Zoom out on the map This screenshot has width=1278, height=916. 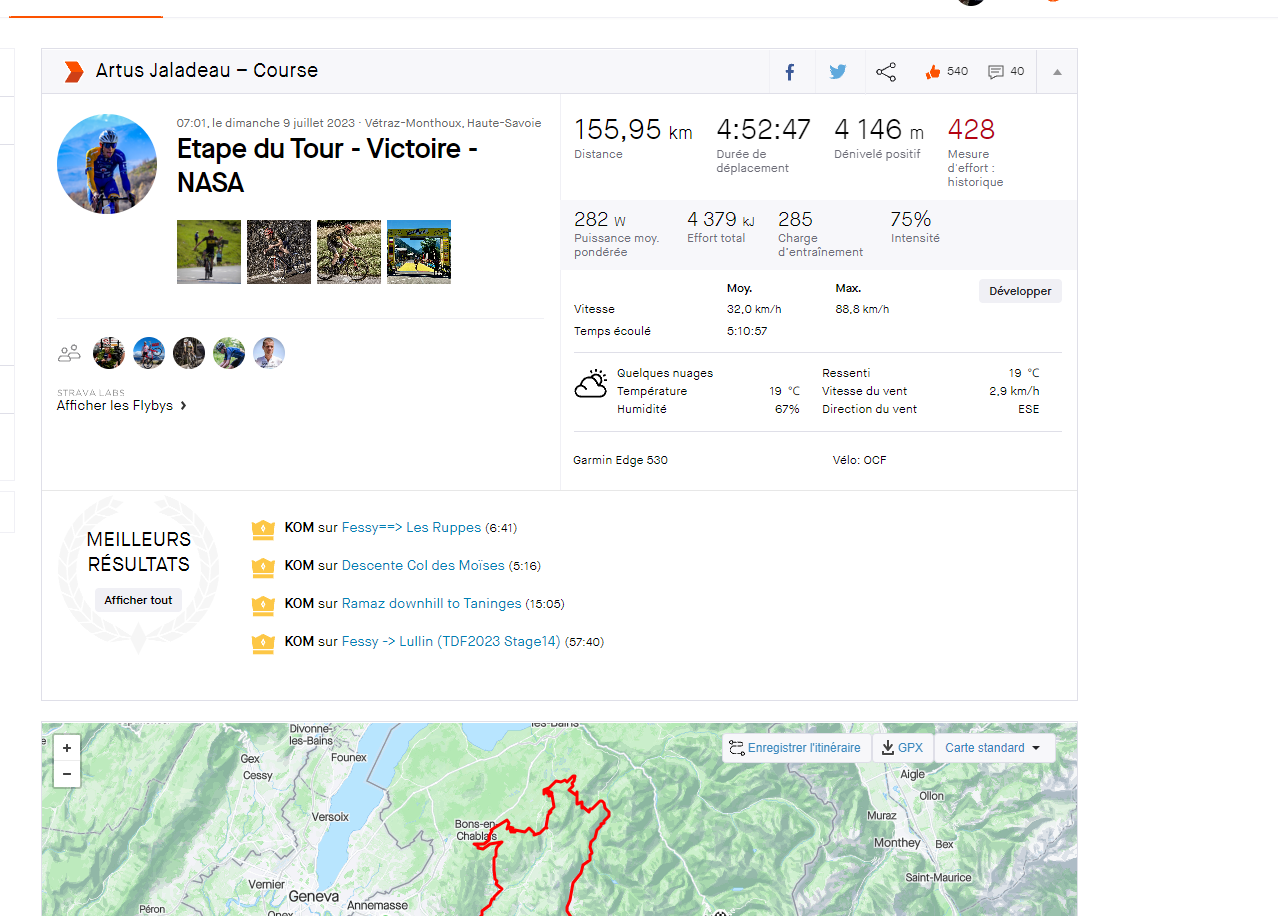tap(67, 773)
